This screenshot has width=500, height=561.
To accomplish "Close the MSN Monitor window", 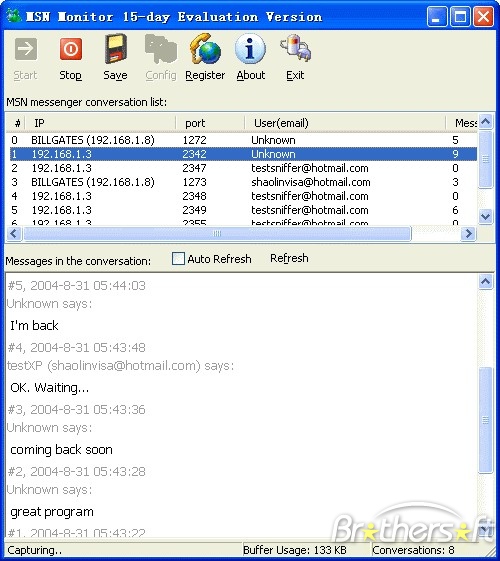I will point(484,17).
